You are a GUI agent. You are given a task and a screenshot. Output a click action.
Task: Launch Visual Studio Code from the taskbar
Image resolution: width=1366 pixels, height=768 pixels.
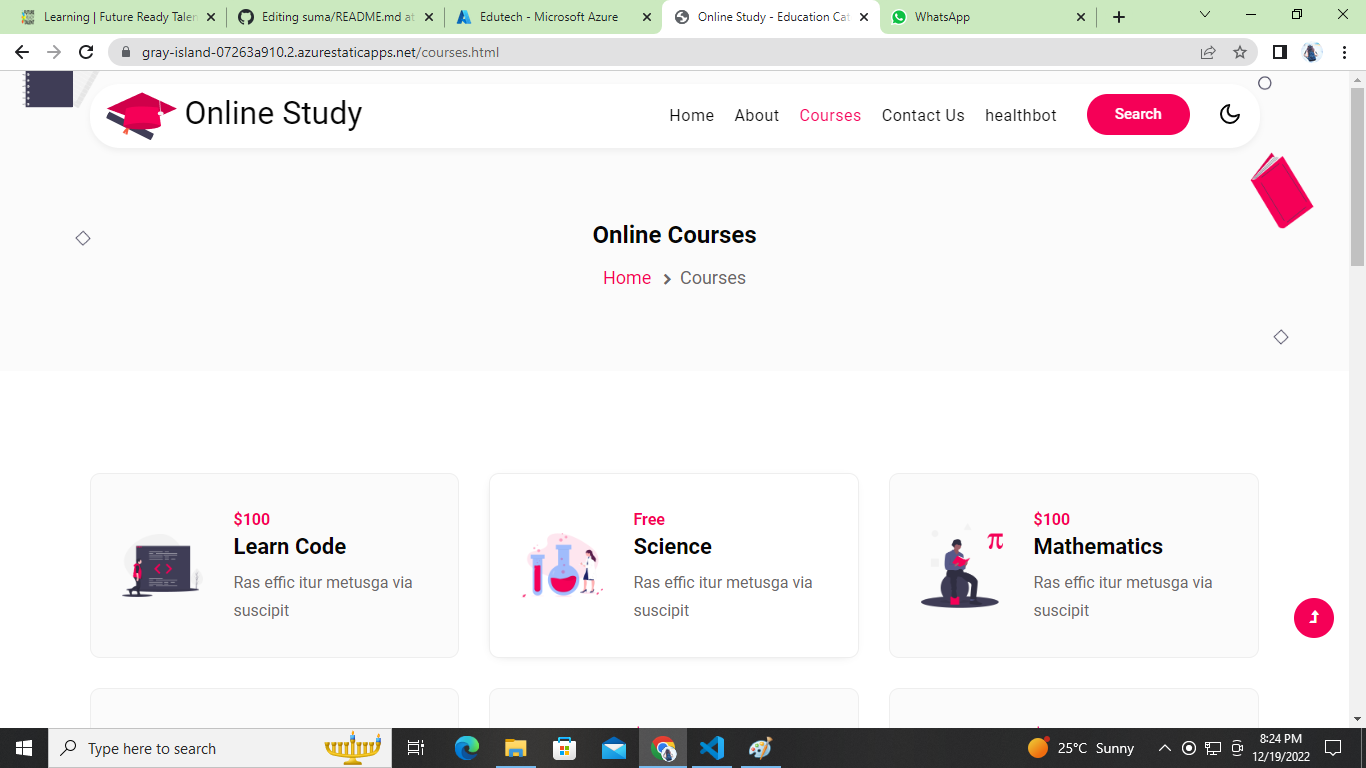(712, 747)
